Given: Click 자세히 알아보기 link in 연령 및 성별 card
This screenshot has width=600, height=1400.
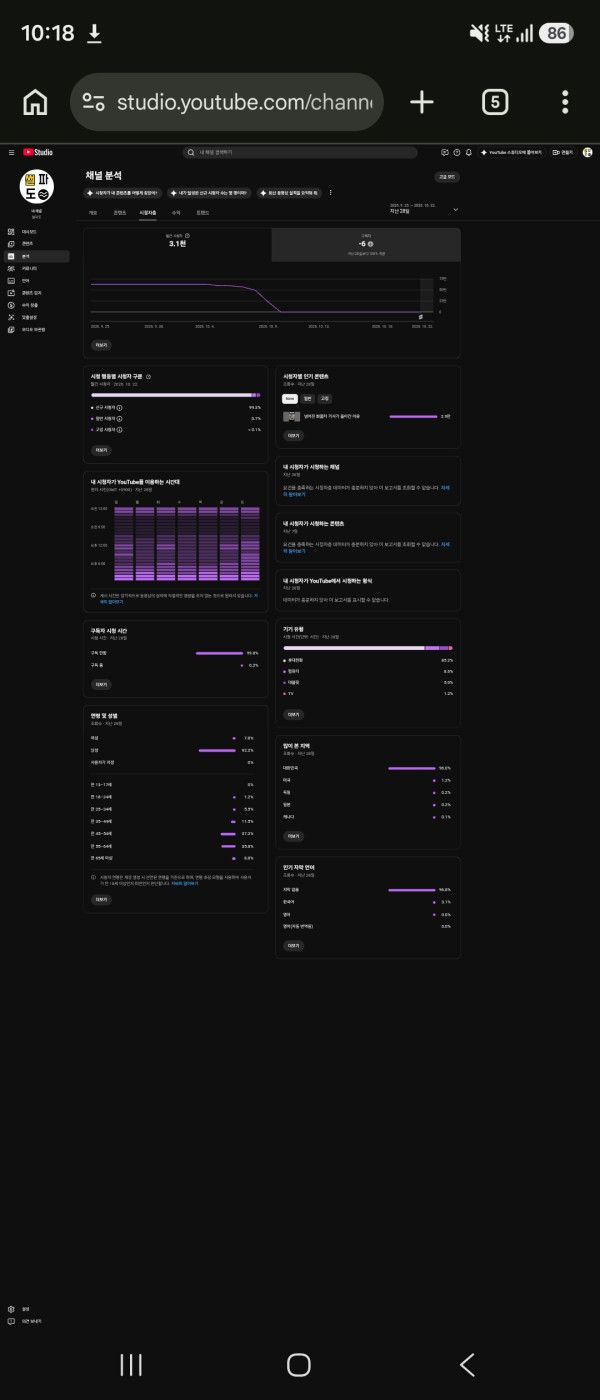Looking at the screenshot, I should coord(184,883).
